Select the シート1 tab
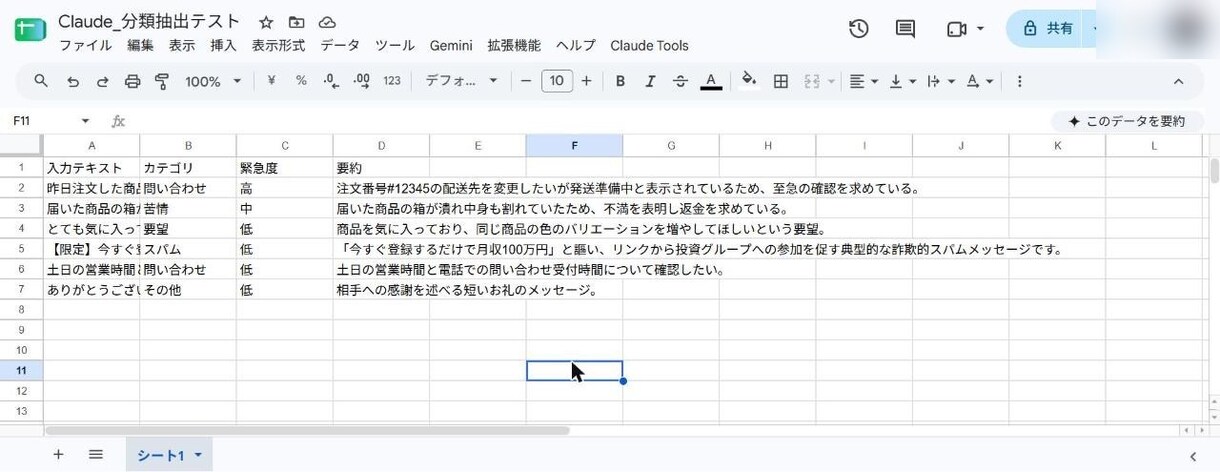 click(x=160, y=455)
